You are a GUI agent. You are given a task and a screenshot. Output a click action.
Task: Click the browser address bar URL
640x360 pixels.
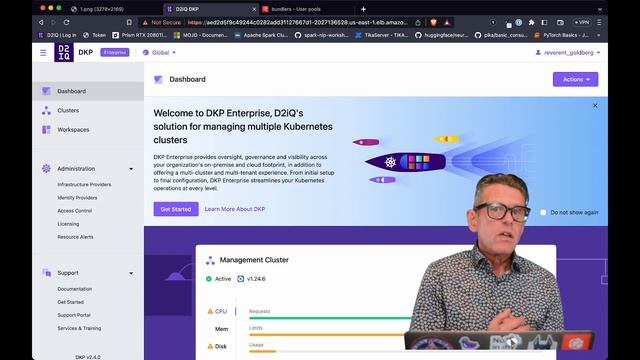pyautogui.click(x=298, y=22)
